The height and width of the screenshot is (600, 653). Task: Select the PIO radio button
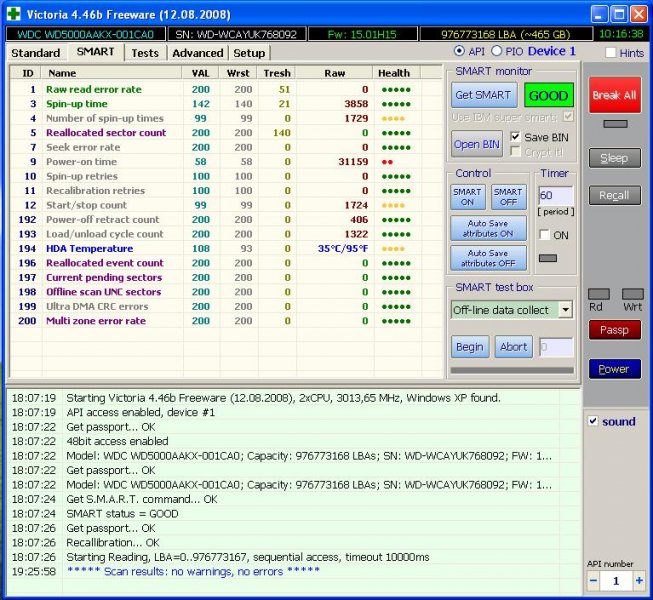coord(499,51)
